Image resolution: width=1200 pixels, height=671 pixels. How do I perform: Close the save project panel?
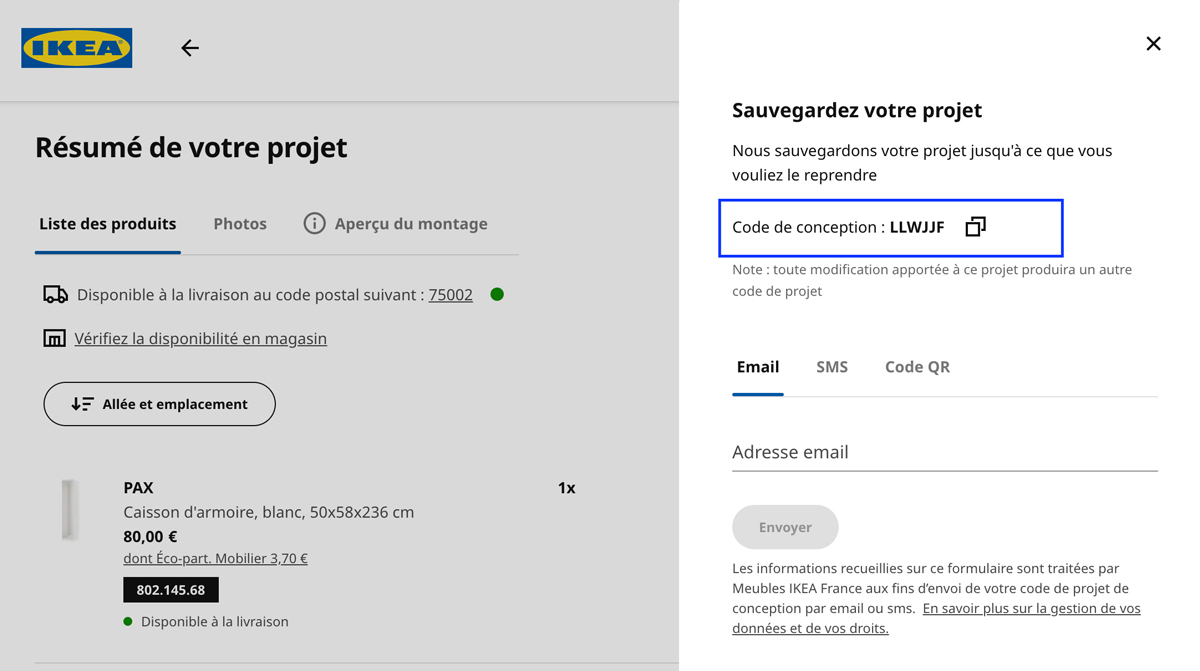point(1153,44)
